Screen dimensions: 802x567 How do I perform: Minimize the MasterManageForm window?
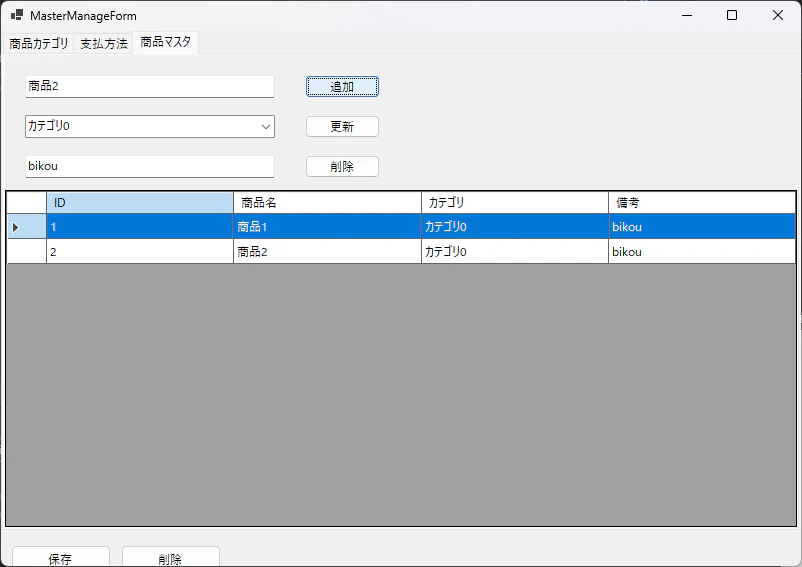point(687,15)
